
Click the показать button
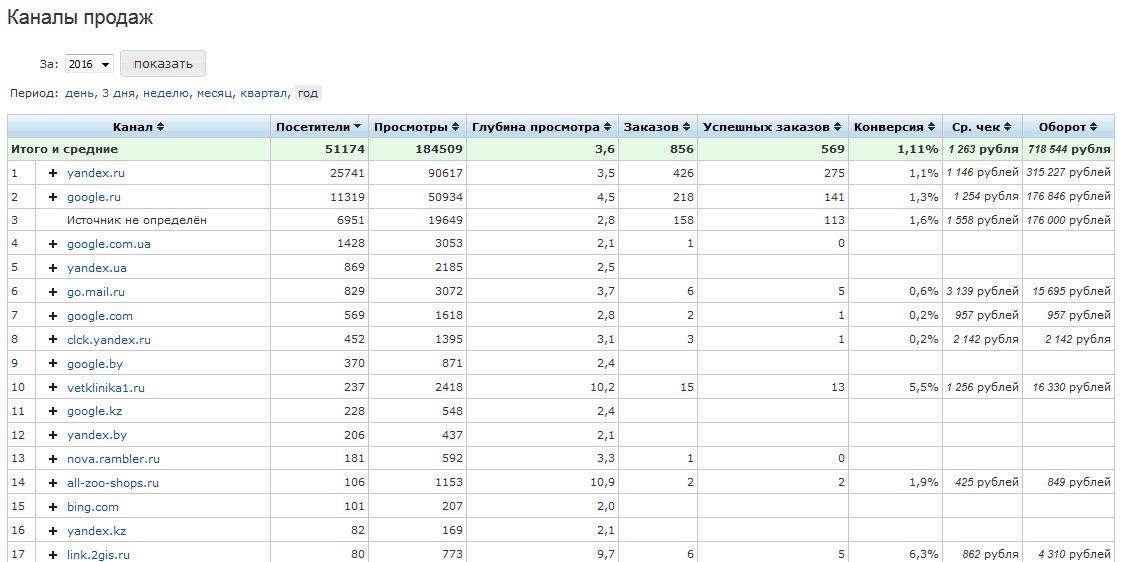tap(163, 64)
